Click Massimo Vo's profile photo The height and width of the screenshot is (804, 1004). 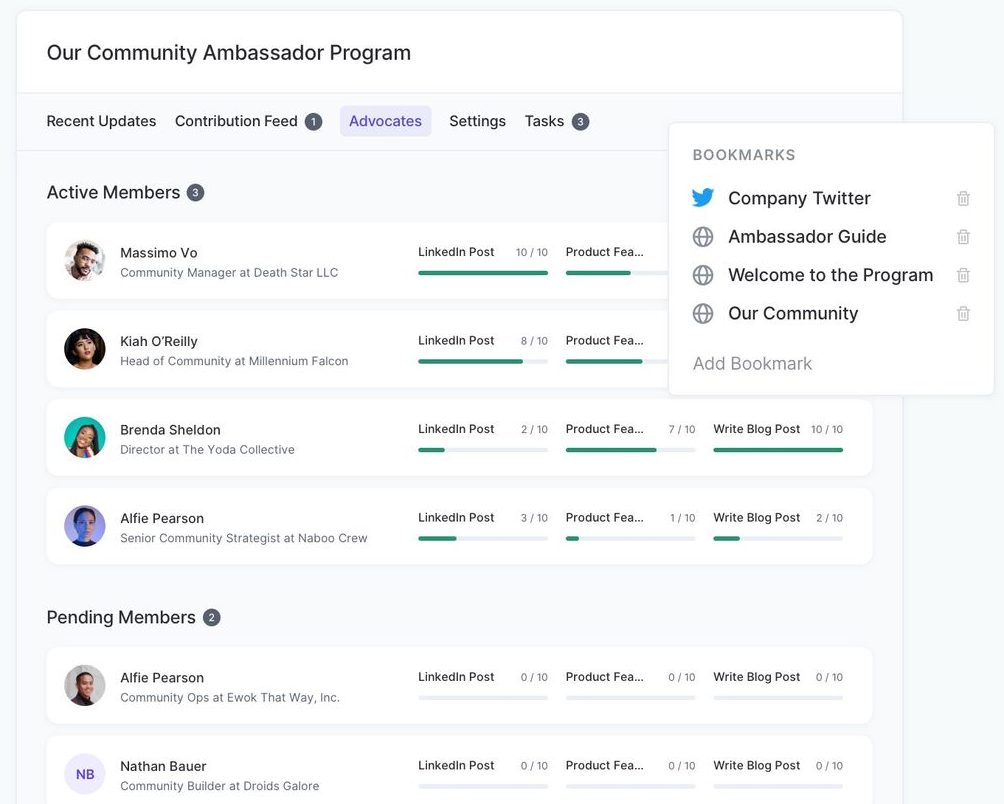click(85, 261)
